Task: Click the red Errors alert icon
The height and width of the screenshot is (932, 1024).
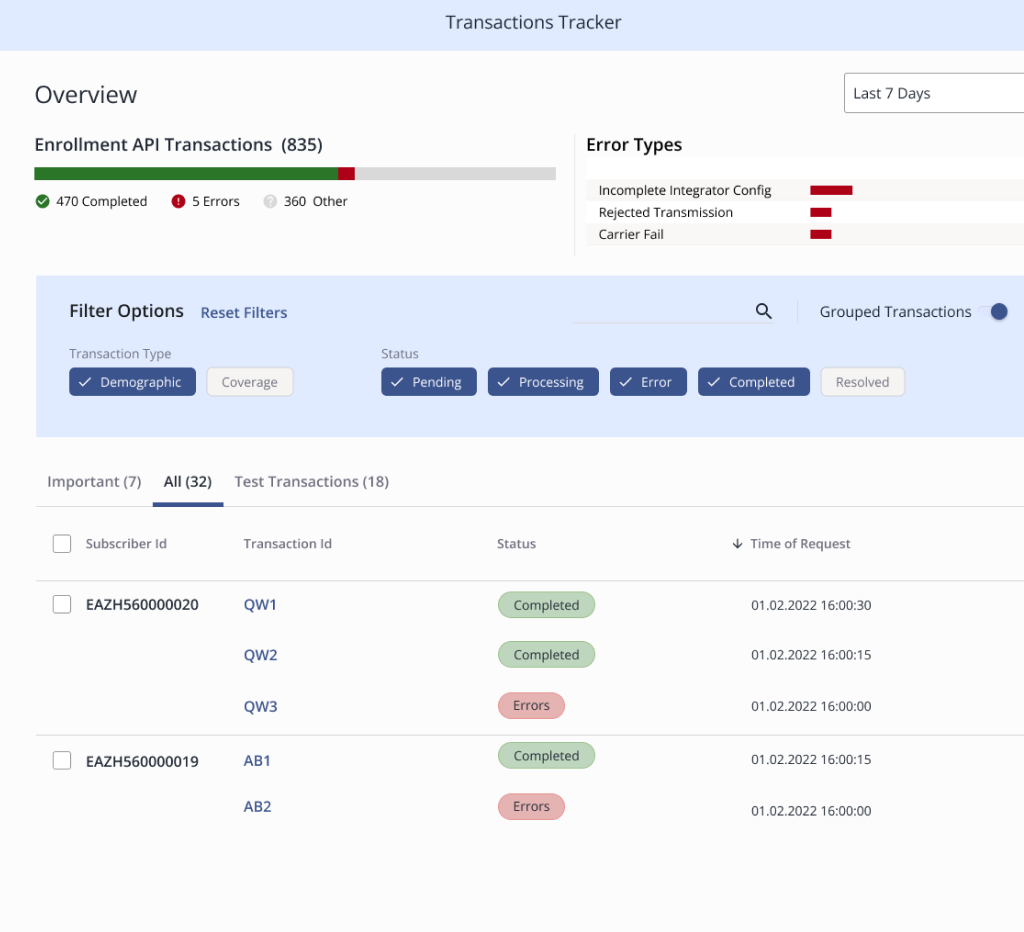Action: 178,201
